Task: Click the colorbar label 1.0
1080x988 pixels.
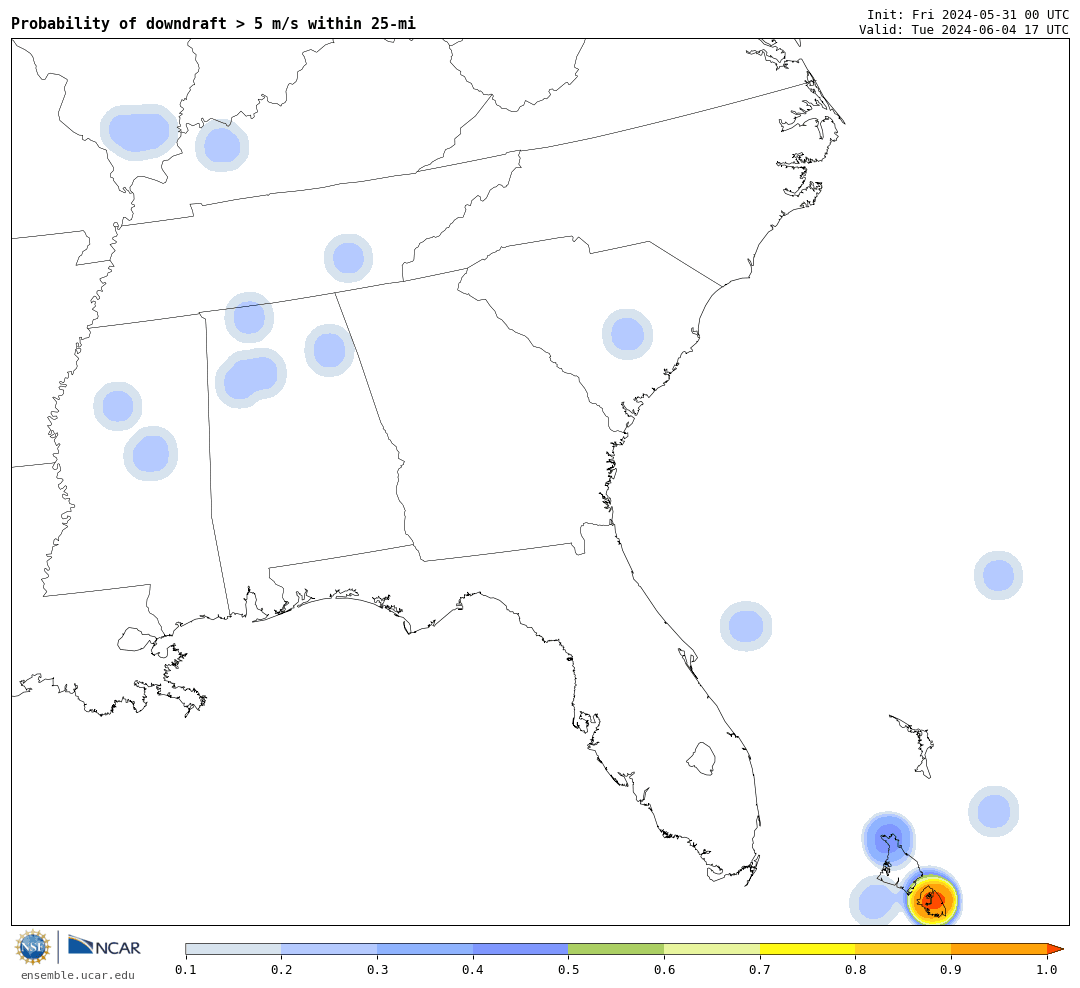Action: pyautogui.click(x=1047, y=970)
